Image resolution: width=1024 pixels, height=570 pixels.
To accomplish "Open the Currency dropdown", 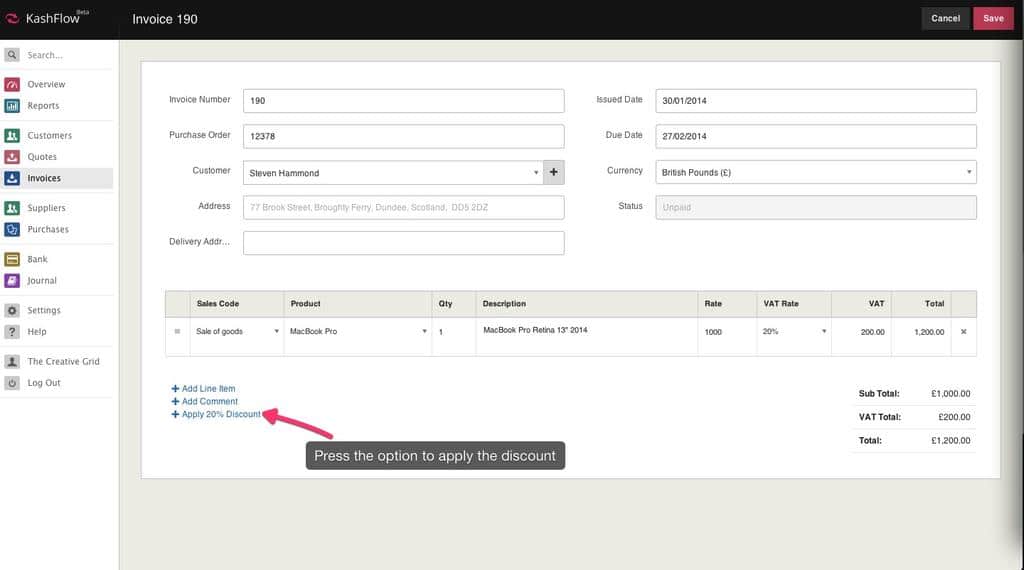I will (x=968, y=172).
